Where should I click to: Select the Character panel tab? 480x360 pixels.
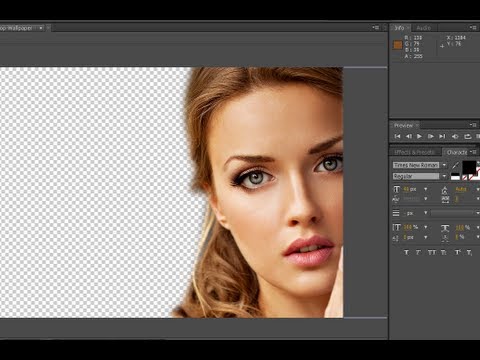[x=457, y=152]
